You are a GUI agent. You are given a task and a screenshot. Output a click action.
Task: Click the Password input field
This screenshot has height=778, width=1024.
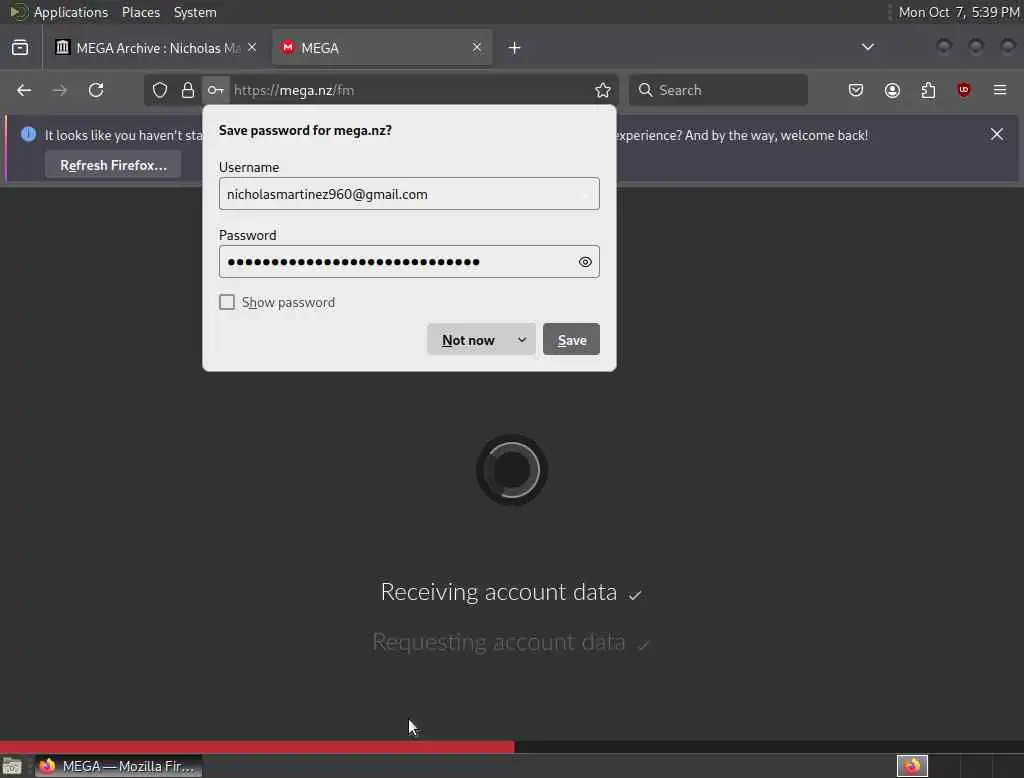409,262
